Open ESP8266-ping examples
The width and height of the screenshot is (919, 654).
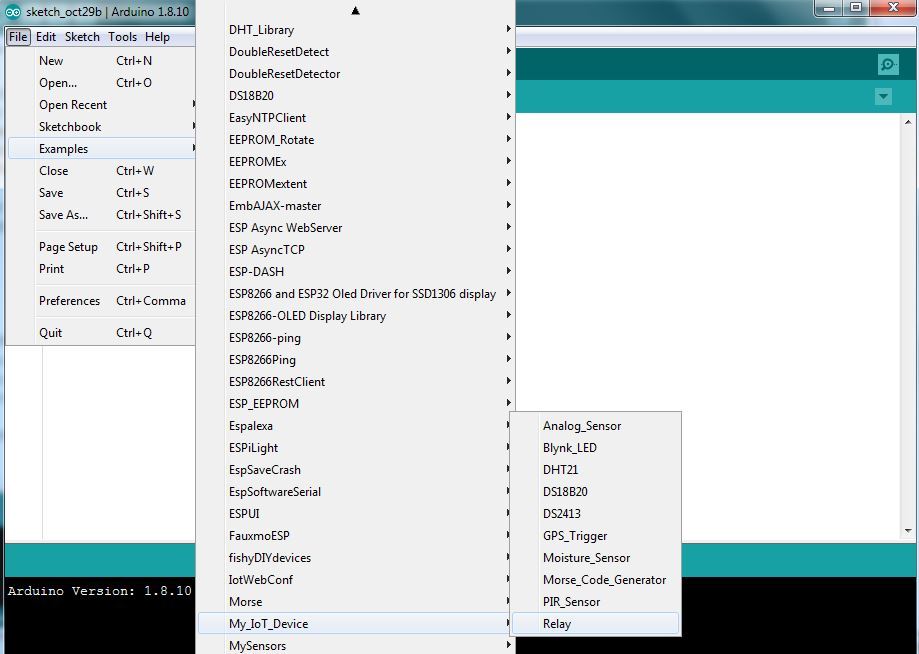356,338
